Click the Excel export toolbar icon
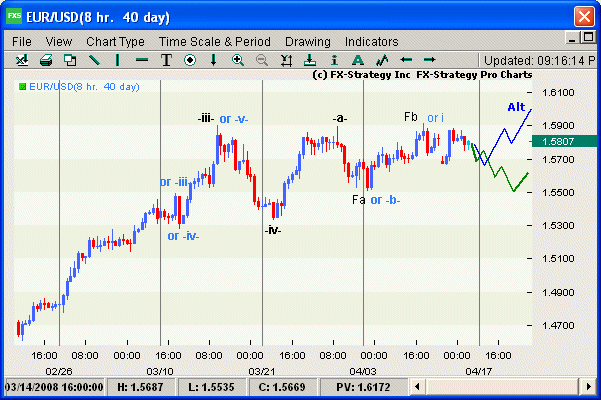The image size is (601, 400). tap(22, 60)
